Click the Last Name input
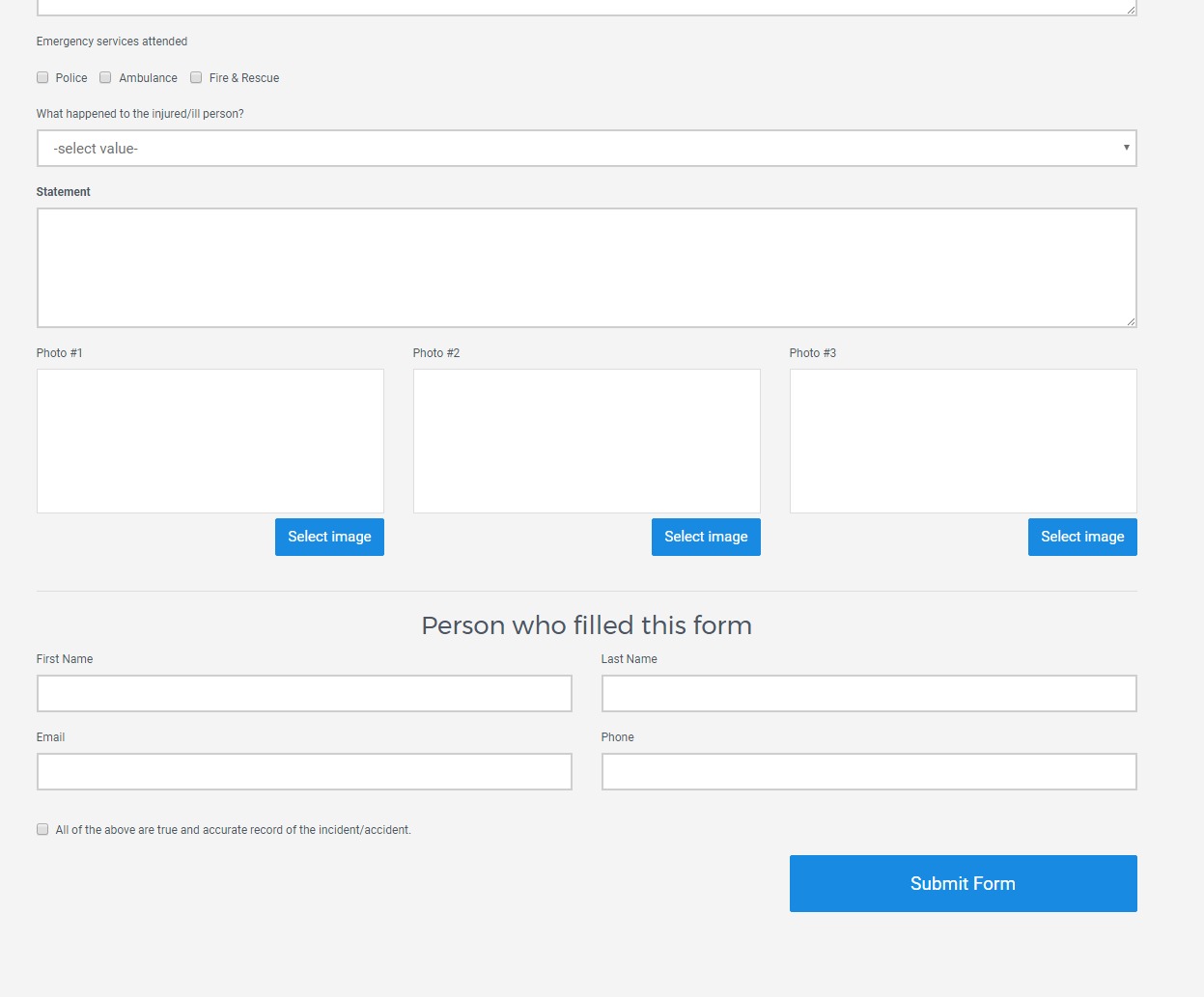This screenshot has width=1204, height=997. tap(869, 694)
